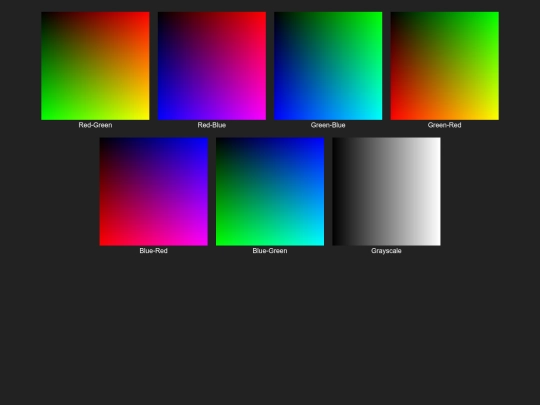Select the Red-Blue gradient swatch
Image resolution: width=540 pixels, height=405 pixels.
click(212, 66)
